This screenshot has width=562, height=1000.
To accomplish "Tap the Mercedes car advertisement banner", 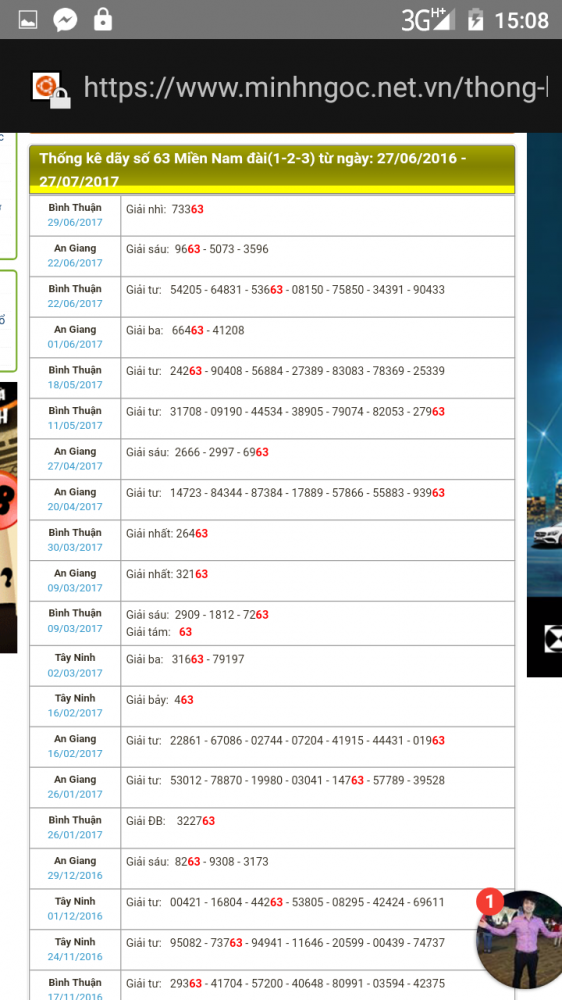I will [544, 404].
